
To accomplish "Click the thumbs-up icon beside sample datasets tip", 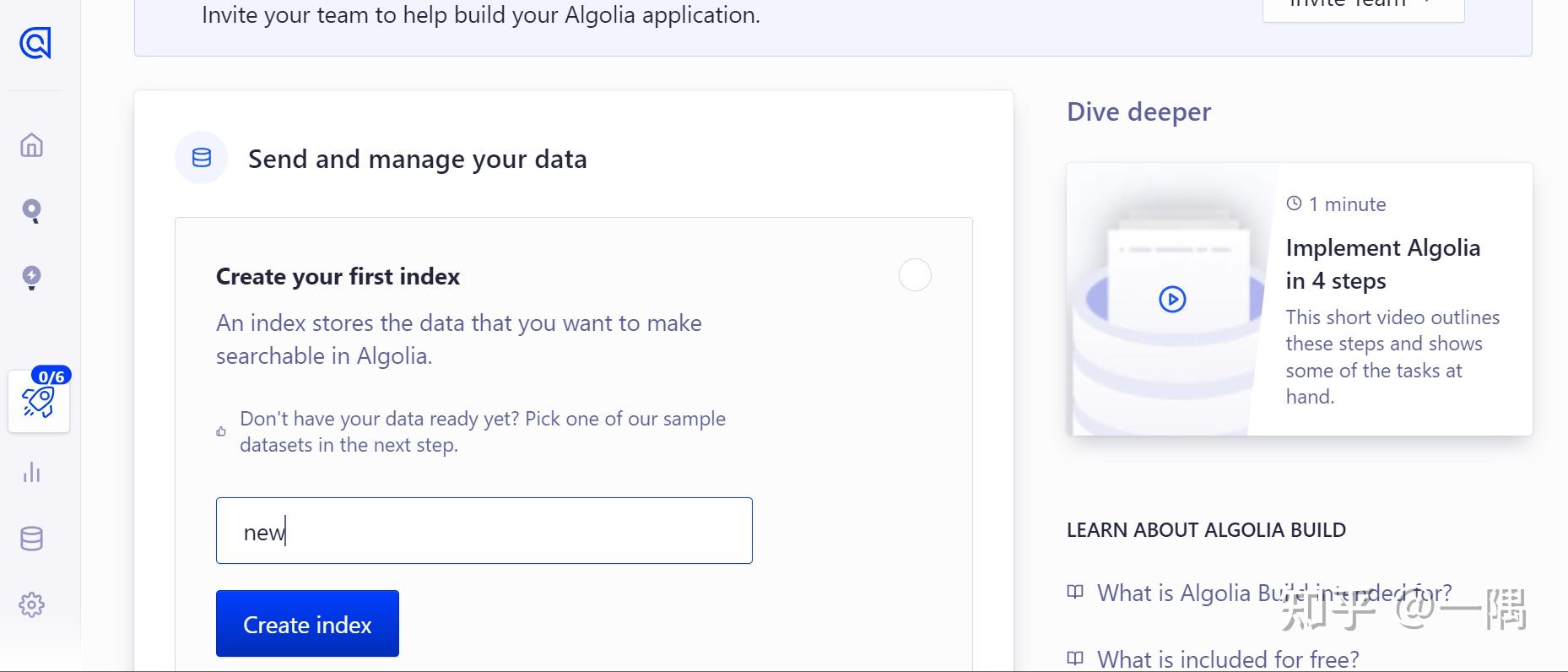I will 221,432.
